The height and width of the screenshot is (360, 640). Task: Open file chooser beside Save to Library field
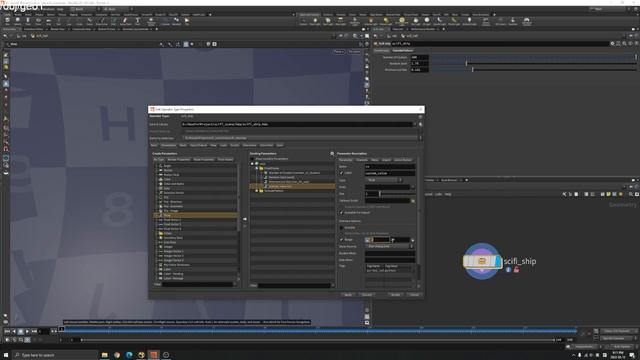coord(420,124)
